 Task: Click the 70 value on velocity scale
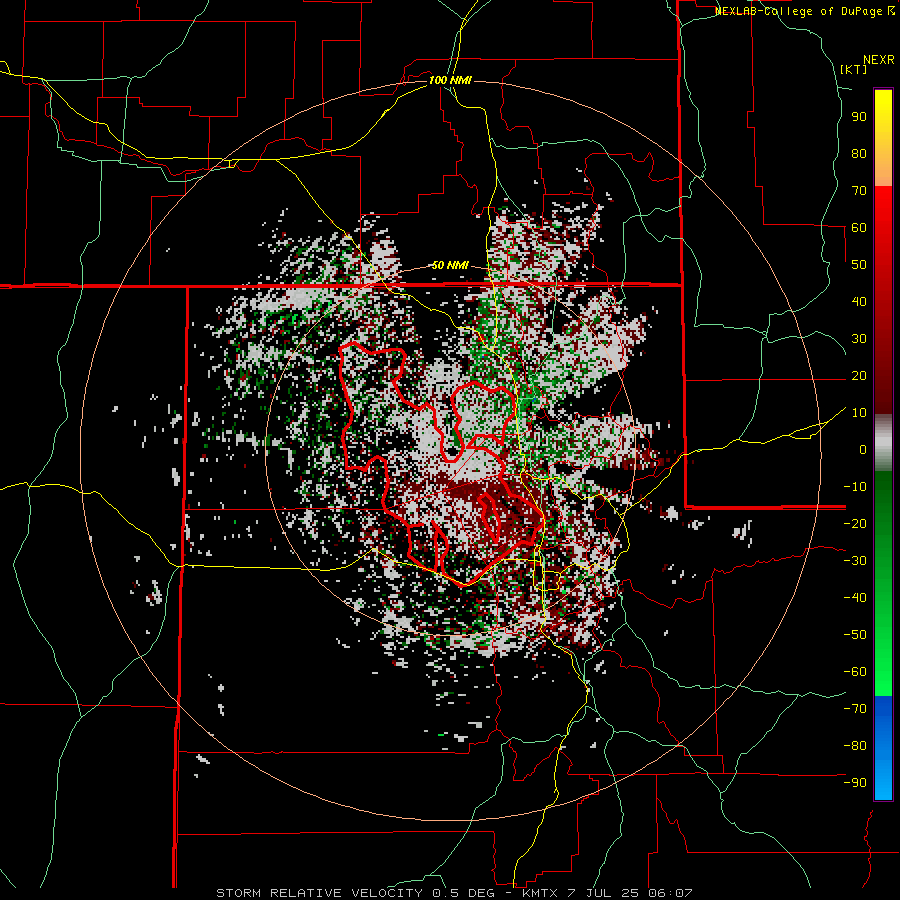[859, 191]
